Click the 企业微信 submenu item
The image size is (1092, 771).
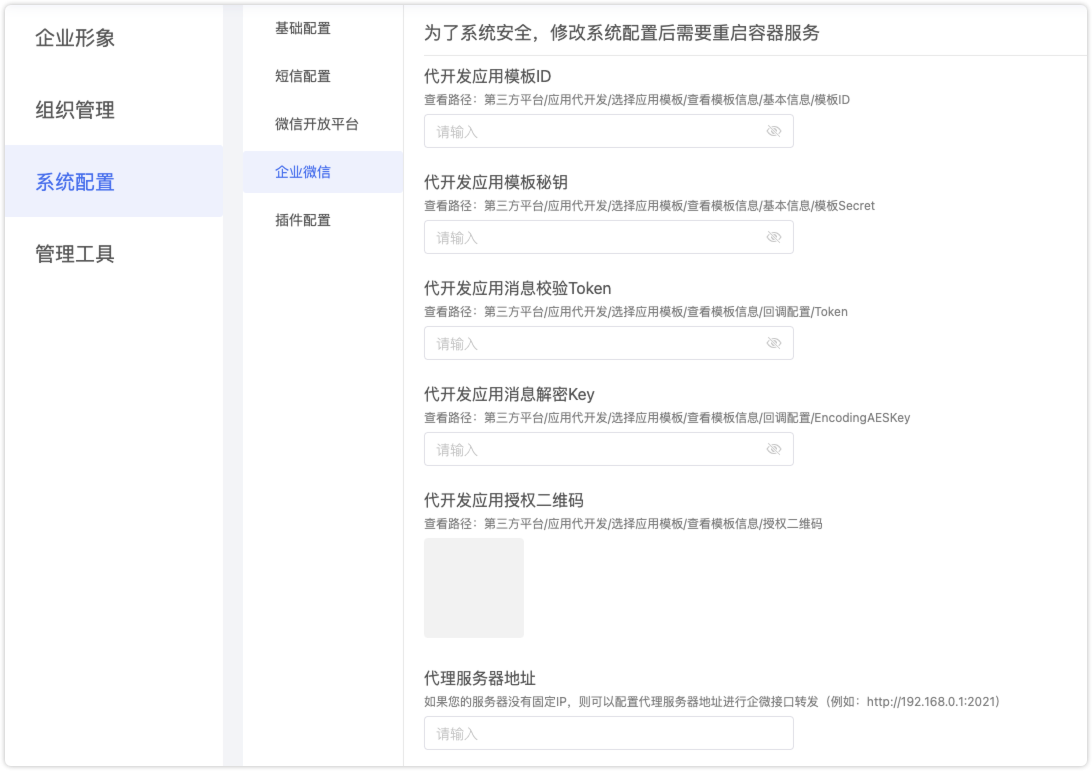click(303, 172)
